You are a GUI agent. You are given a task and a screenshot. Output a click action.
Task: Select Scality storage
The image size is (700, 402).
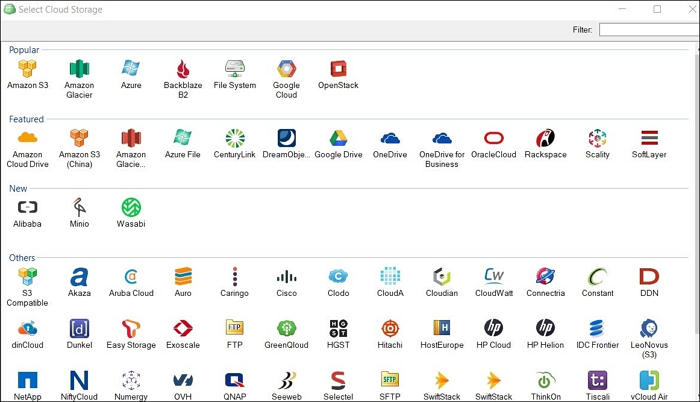coord(597,143)
